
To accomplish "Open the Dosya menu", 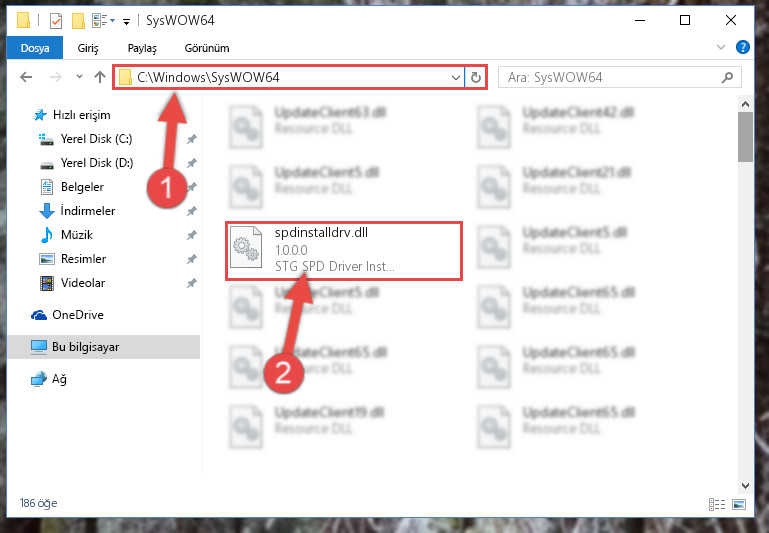I will click(35, 48).
